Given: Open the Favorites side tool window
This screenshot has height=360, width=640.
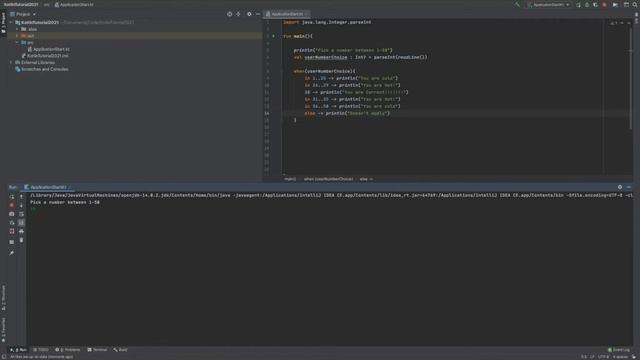Looking at the screenshot, I should coord(3,330).
